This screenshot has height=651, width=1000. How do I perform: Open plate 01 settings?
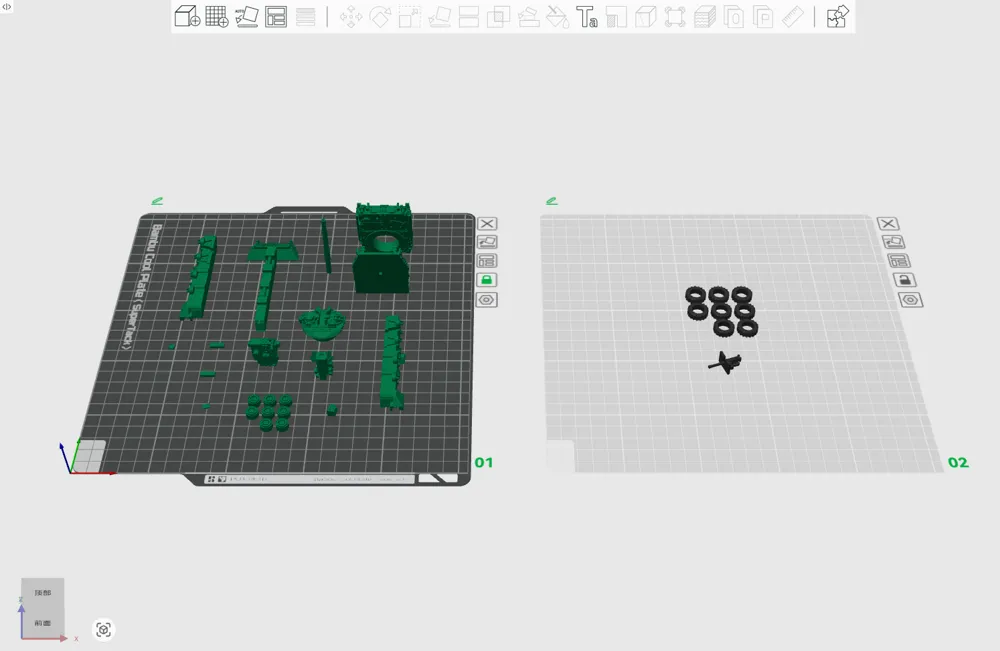coord(486,299)
